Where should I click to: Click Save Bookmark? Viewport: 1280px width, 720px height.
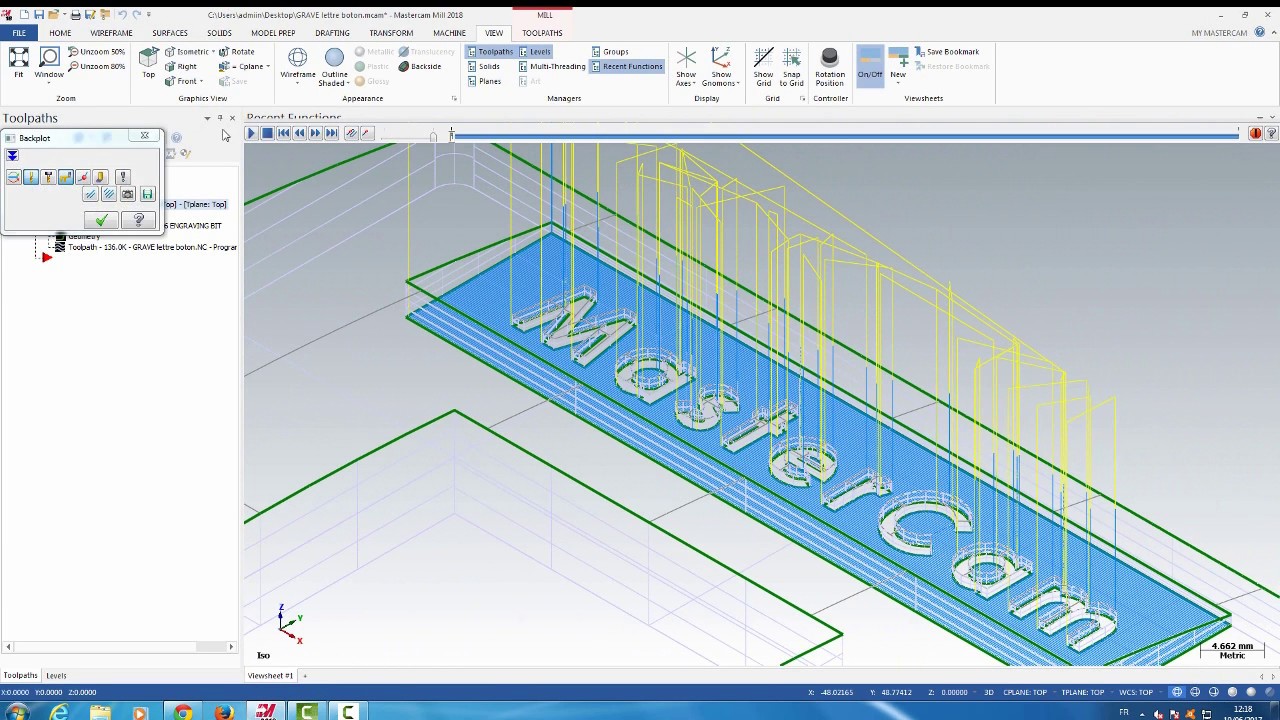click(946, 52)
